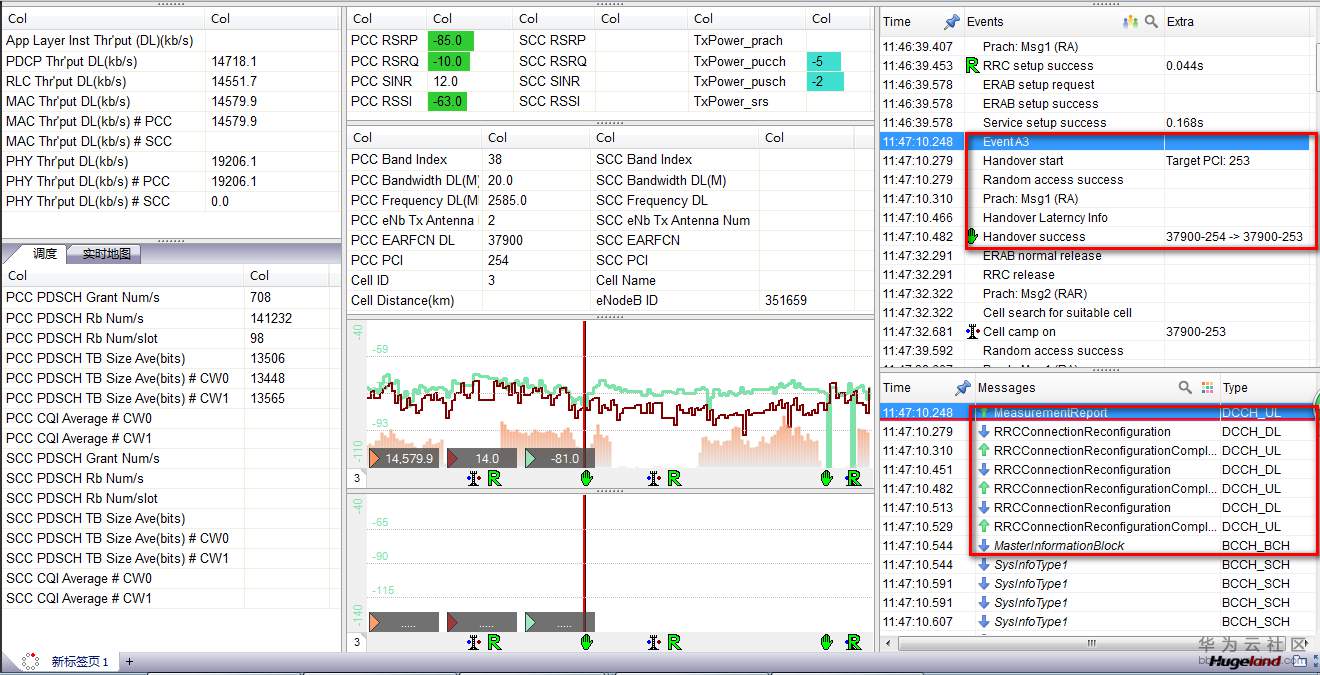1320x675 pixels.
Task: Switch to the 实时地图 tab
Action: coord(106,253)
